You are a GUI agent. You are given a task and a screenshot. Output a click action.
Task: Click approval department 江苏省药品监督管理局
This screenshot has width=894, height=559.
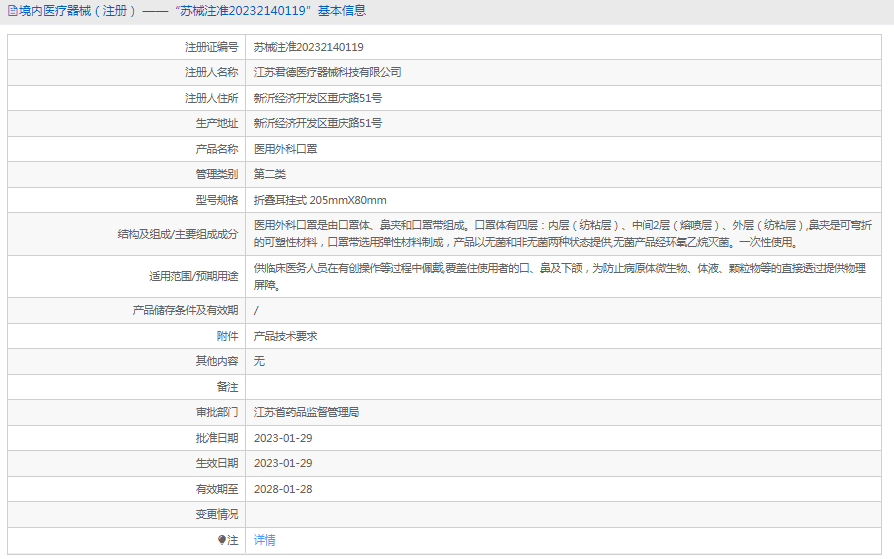pos(306,412)
